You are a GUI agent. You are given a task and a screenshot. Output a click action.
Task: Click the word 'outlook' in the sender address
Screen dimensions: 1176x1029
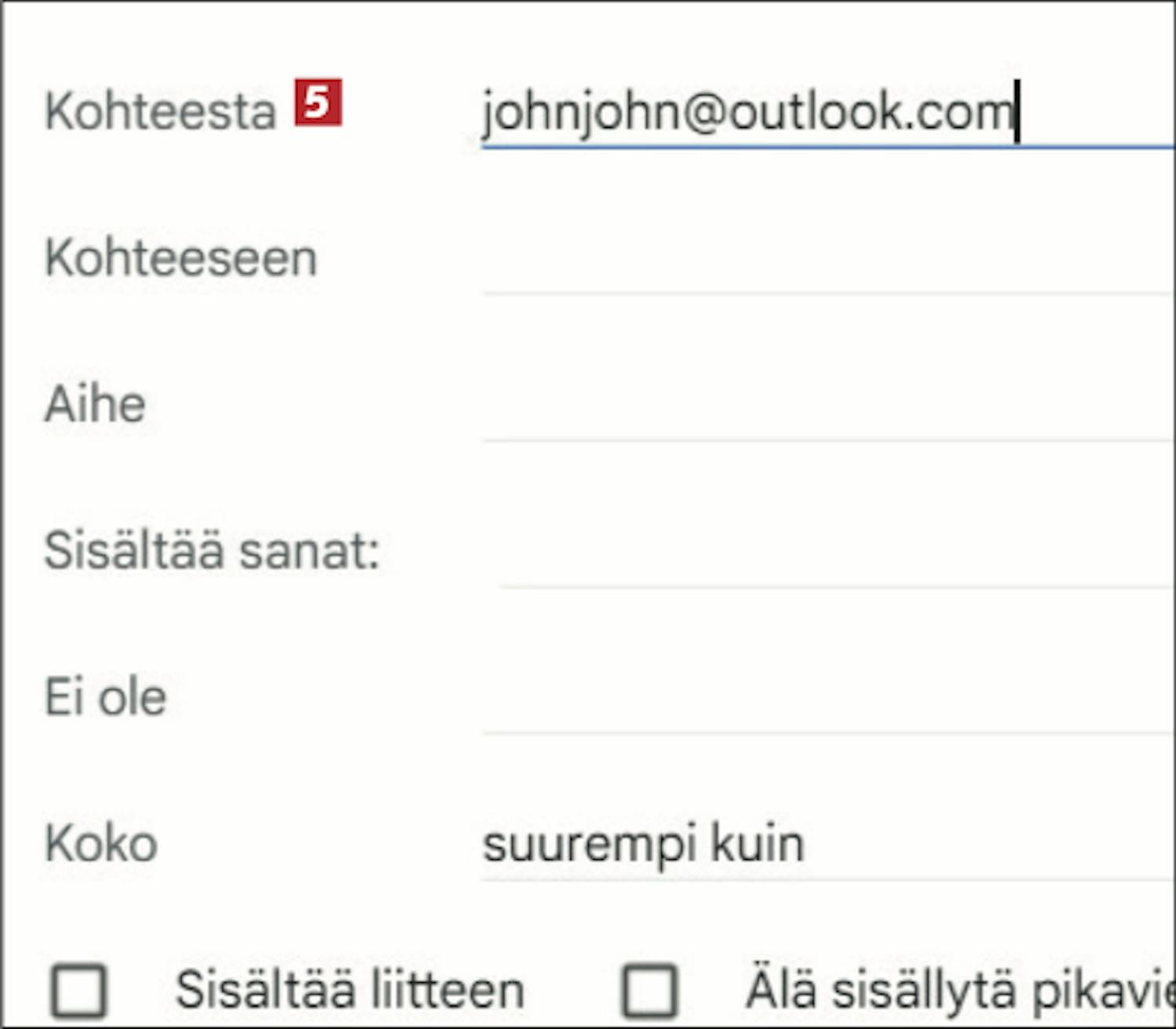pyautogui.click(x=814, y=111)
